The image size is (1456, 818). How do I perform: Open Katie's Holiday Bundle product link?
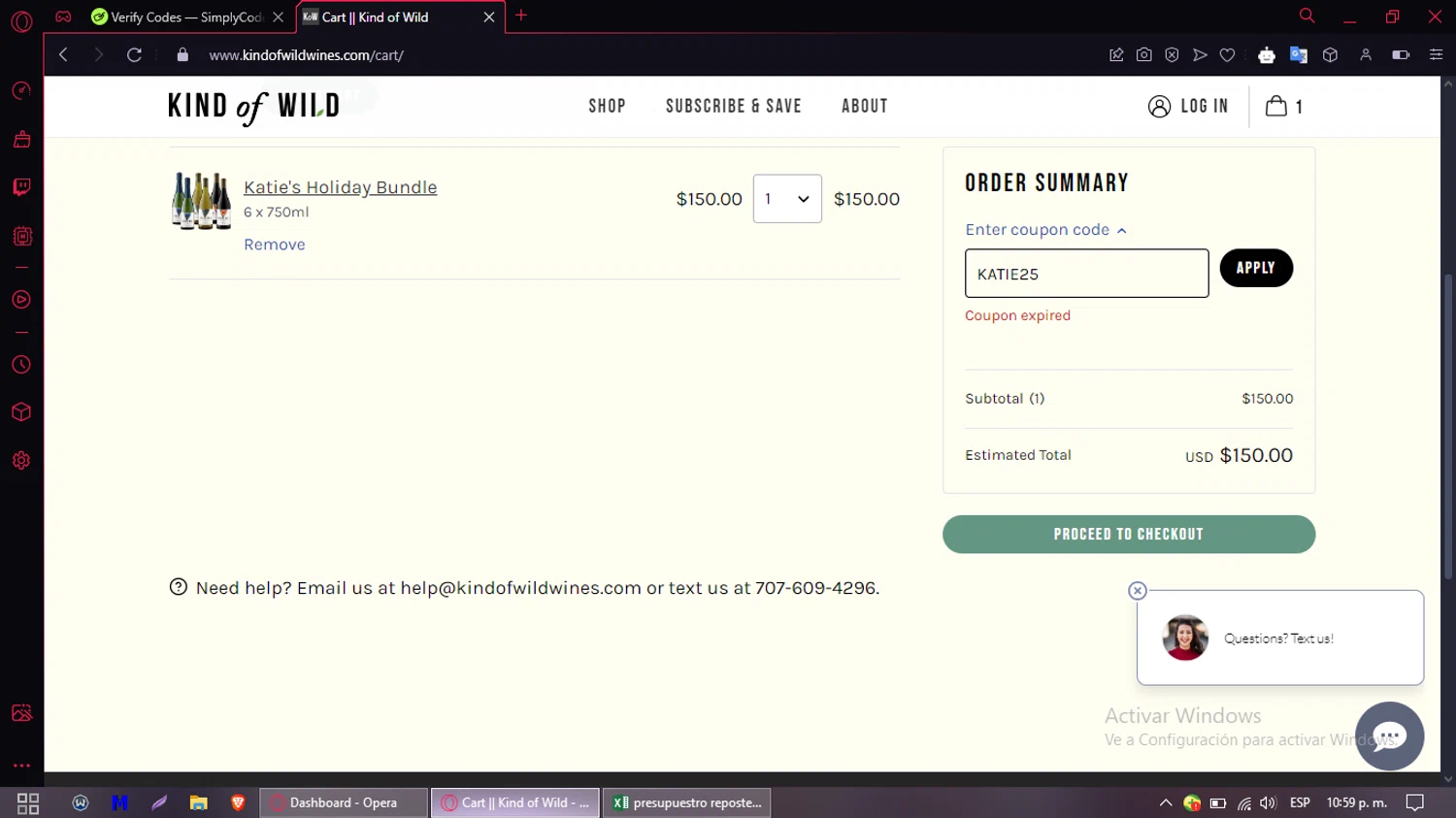click(x=340, y=187)
